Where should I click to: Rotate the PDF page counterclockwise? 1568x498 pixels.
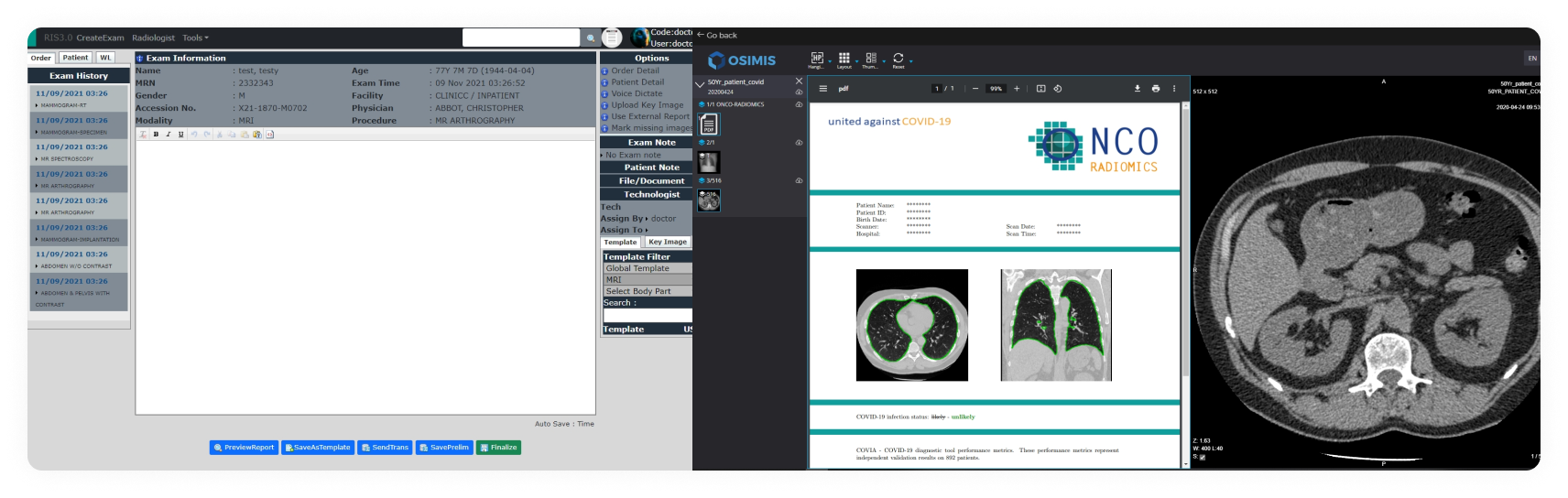tap(1058, 89)
